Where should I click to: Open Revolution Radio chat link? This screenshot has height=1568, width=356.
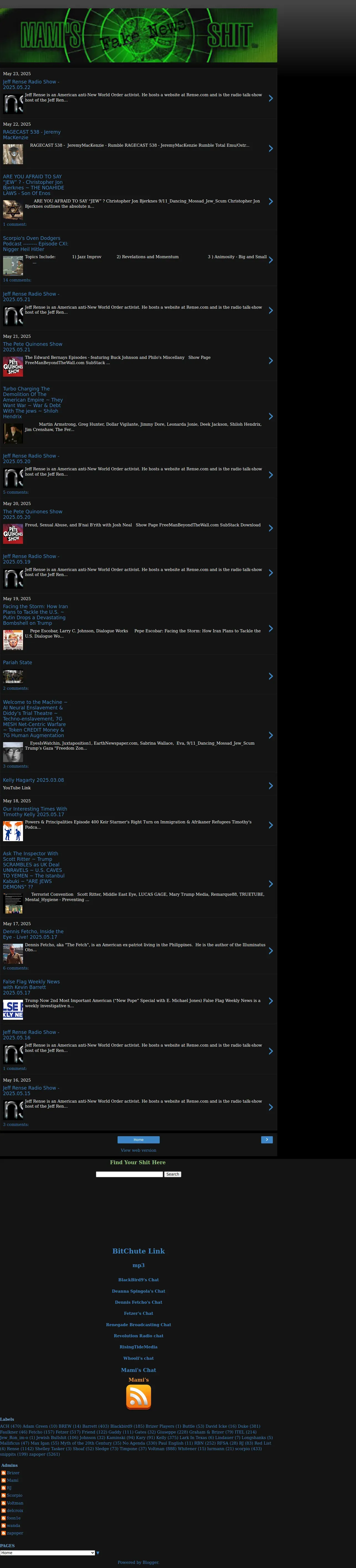pyautogui.click(x=139, y=1336)
